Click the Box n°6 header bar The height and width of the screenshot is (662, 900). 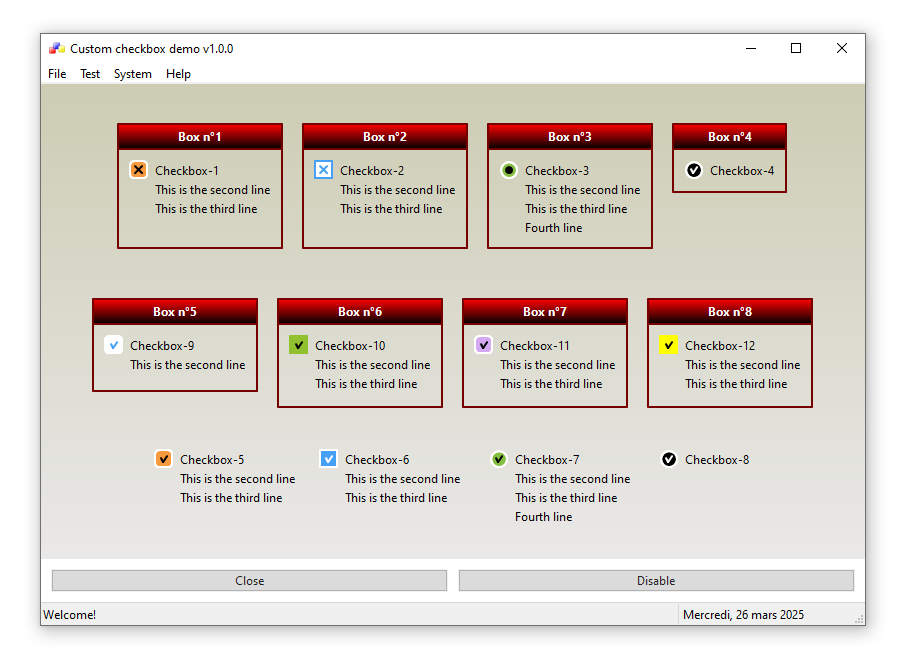click(360, 311)
